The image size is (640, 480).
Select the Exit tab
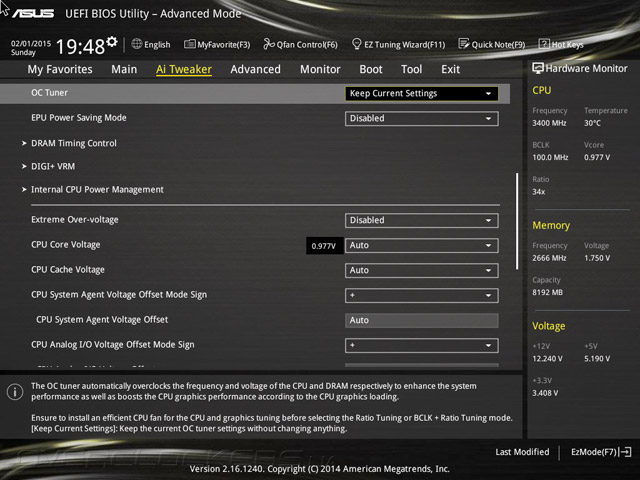(x=451, y=69)
